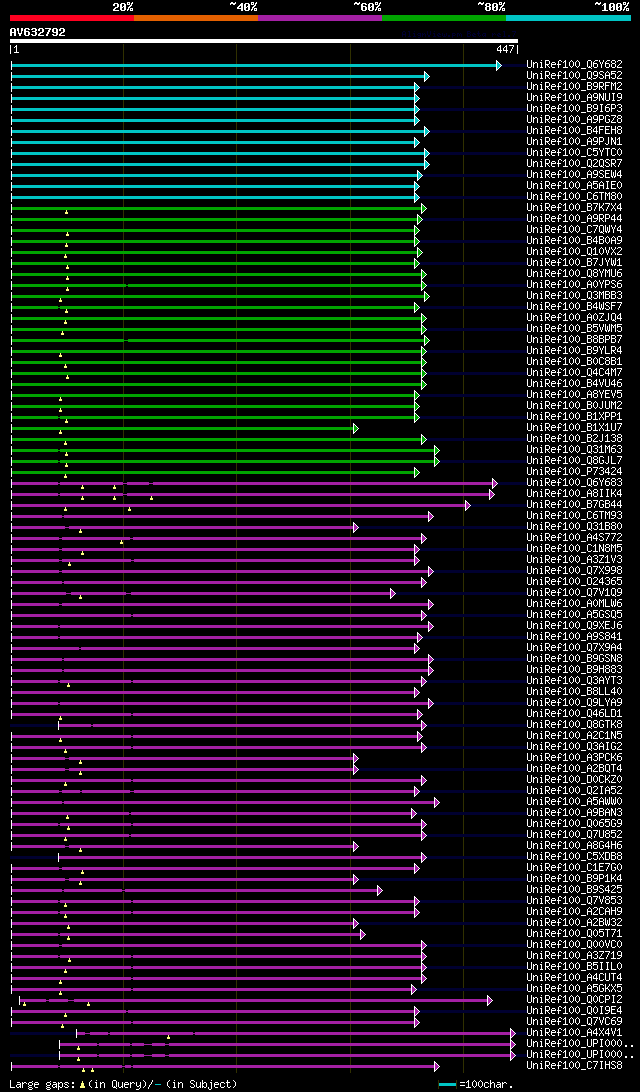The width and height of the screenshot is (640, 1092).
Task: Select the UniRef100_B9GSN8 label
Action: [575, 659]
